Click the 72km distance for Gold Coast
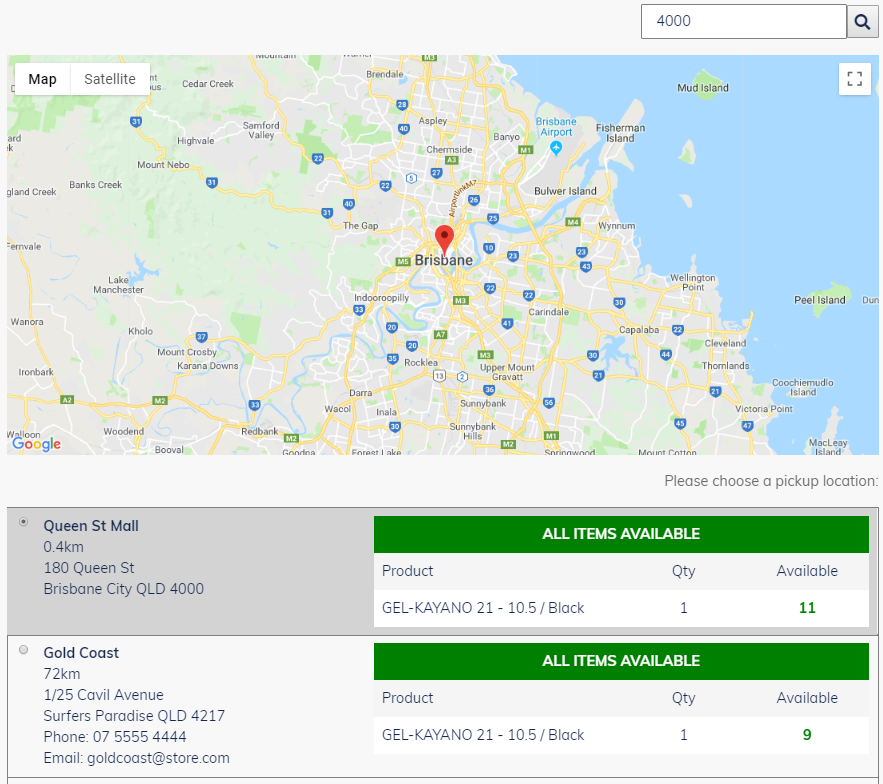Image resolution: width=883 pixels, height=784 pixels. tap(62, 674)
